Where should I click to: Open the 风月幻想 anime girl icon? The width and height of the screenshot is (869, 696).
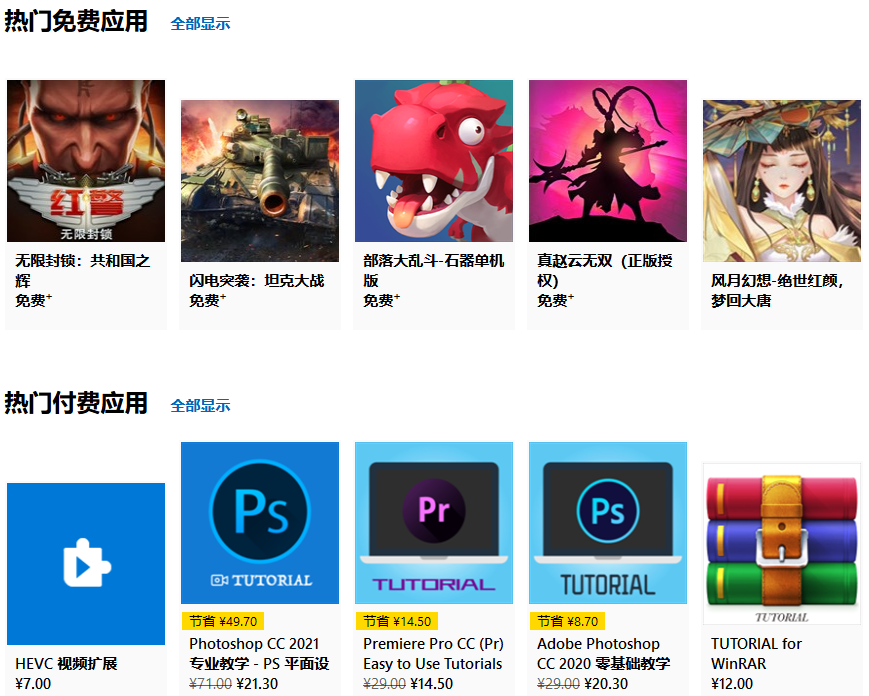[x=782, y=181]
